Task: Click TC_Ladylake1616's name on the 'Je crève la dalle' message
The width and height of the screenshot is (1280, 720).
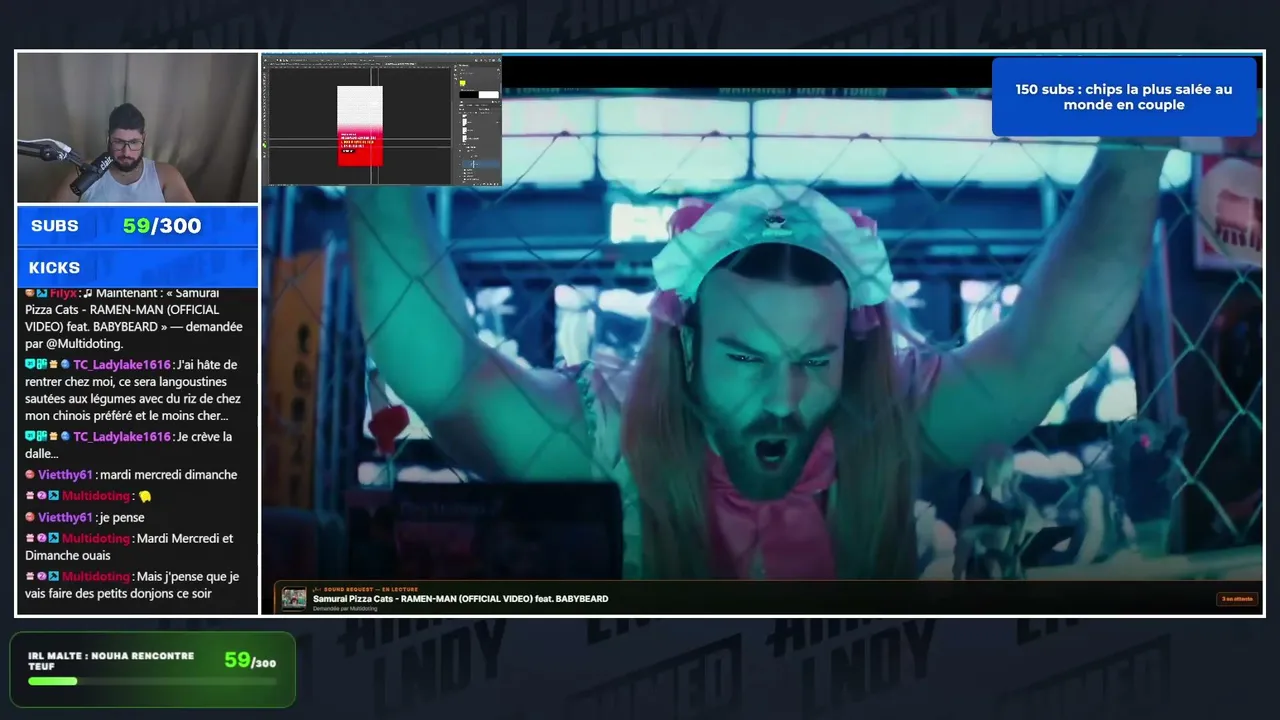Action: 122,437
